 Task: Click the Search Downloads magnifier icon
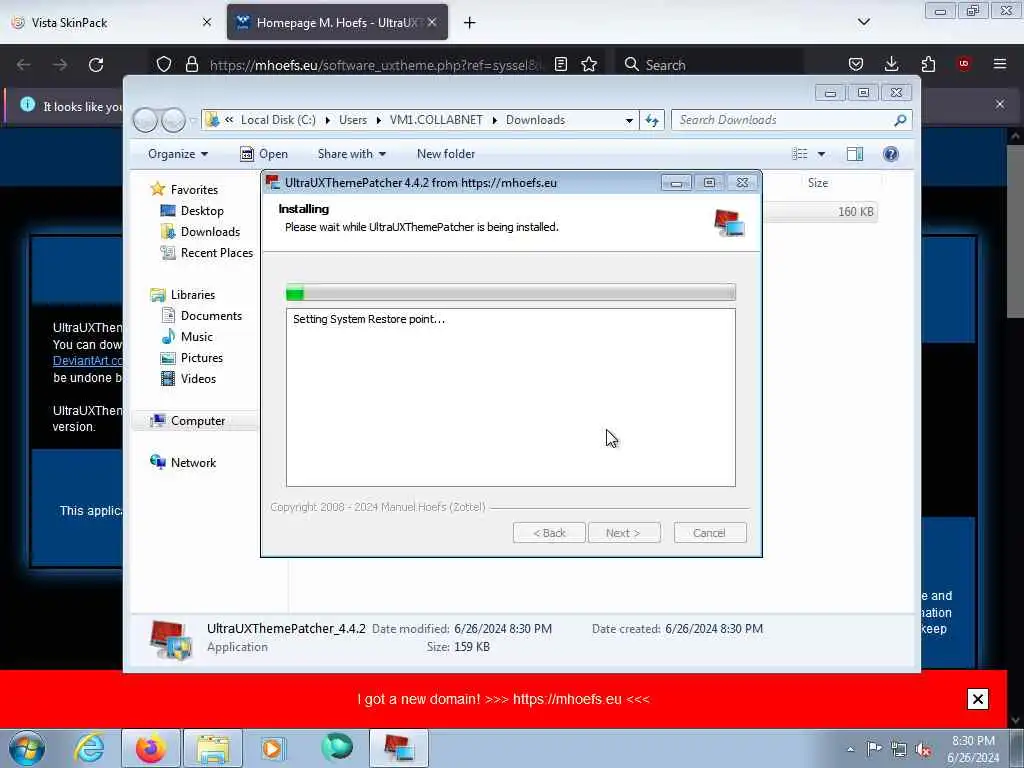click(x=900, y=120)
